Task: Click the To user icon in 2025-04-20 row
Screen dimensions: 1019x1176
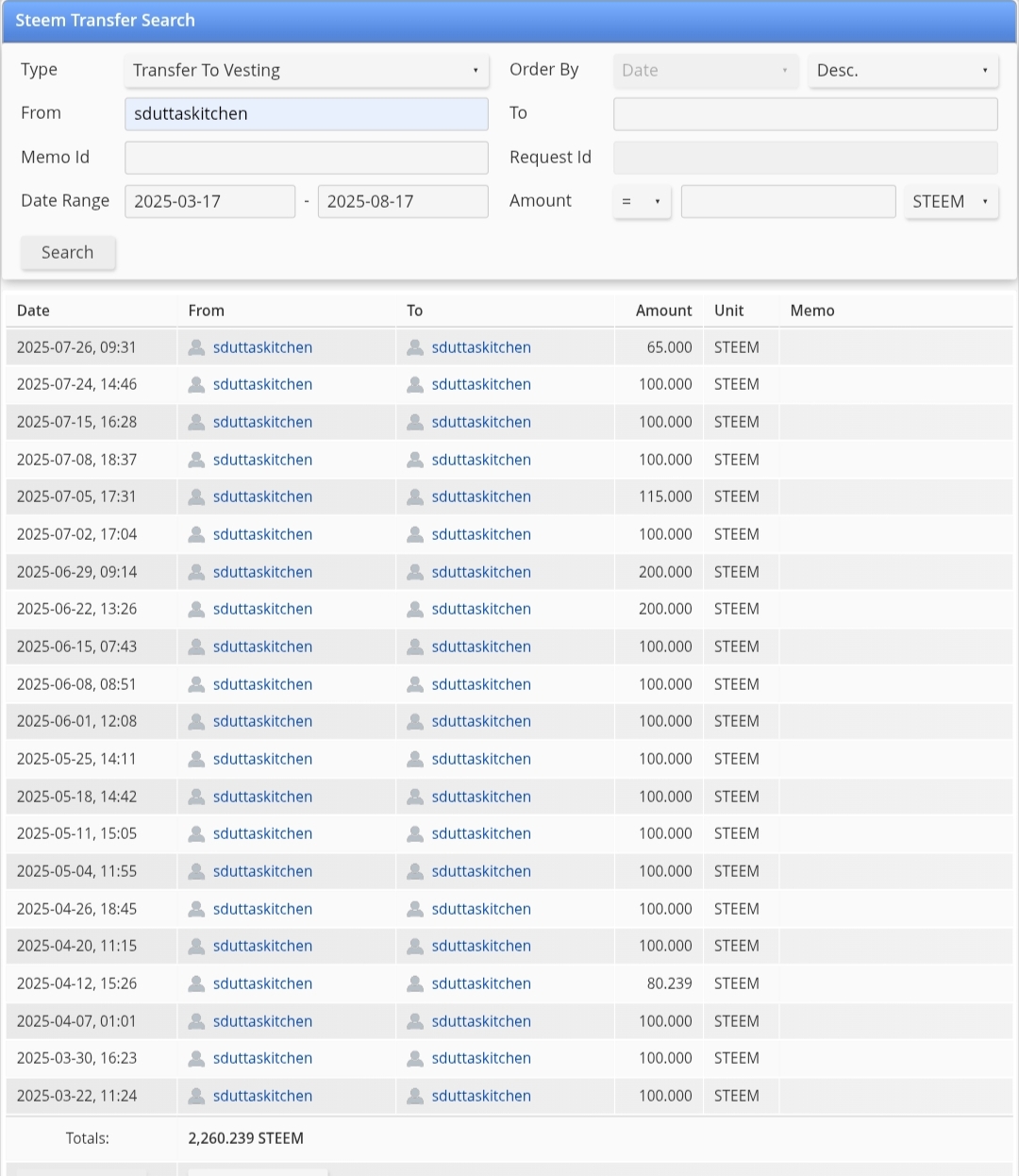Action: click(x=415, y=946)
